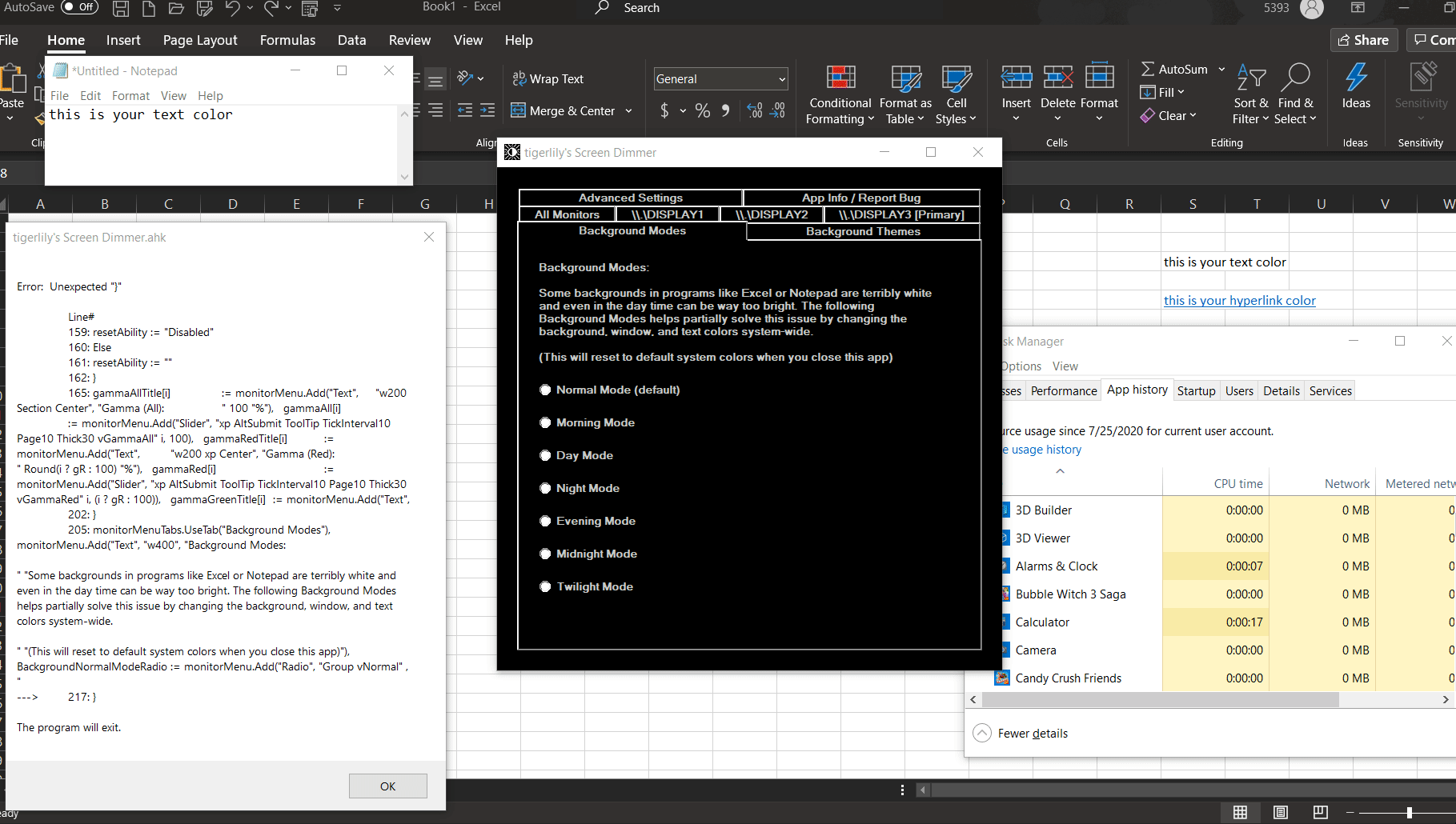Click Task Manager horizontal scrollbar

pos(1160,699)
